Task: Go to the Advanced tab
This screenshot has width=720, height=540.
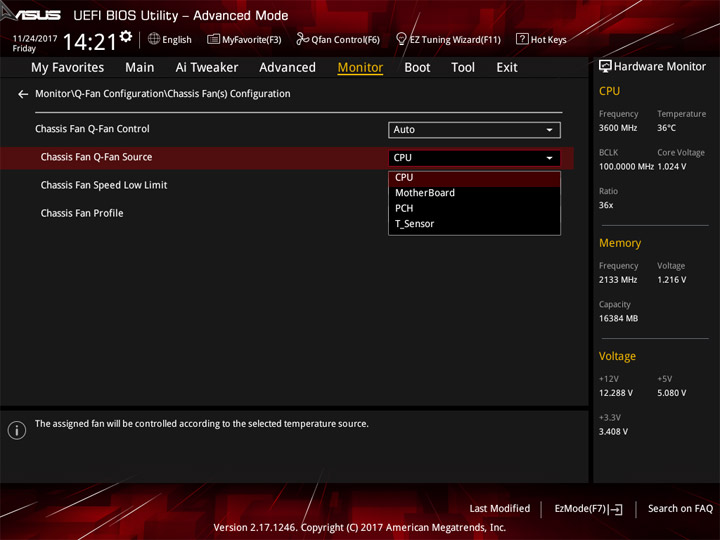Action: tap(287, 68)
